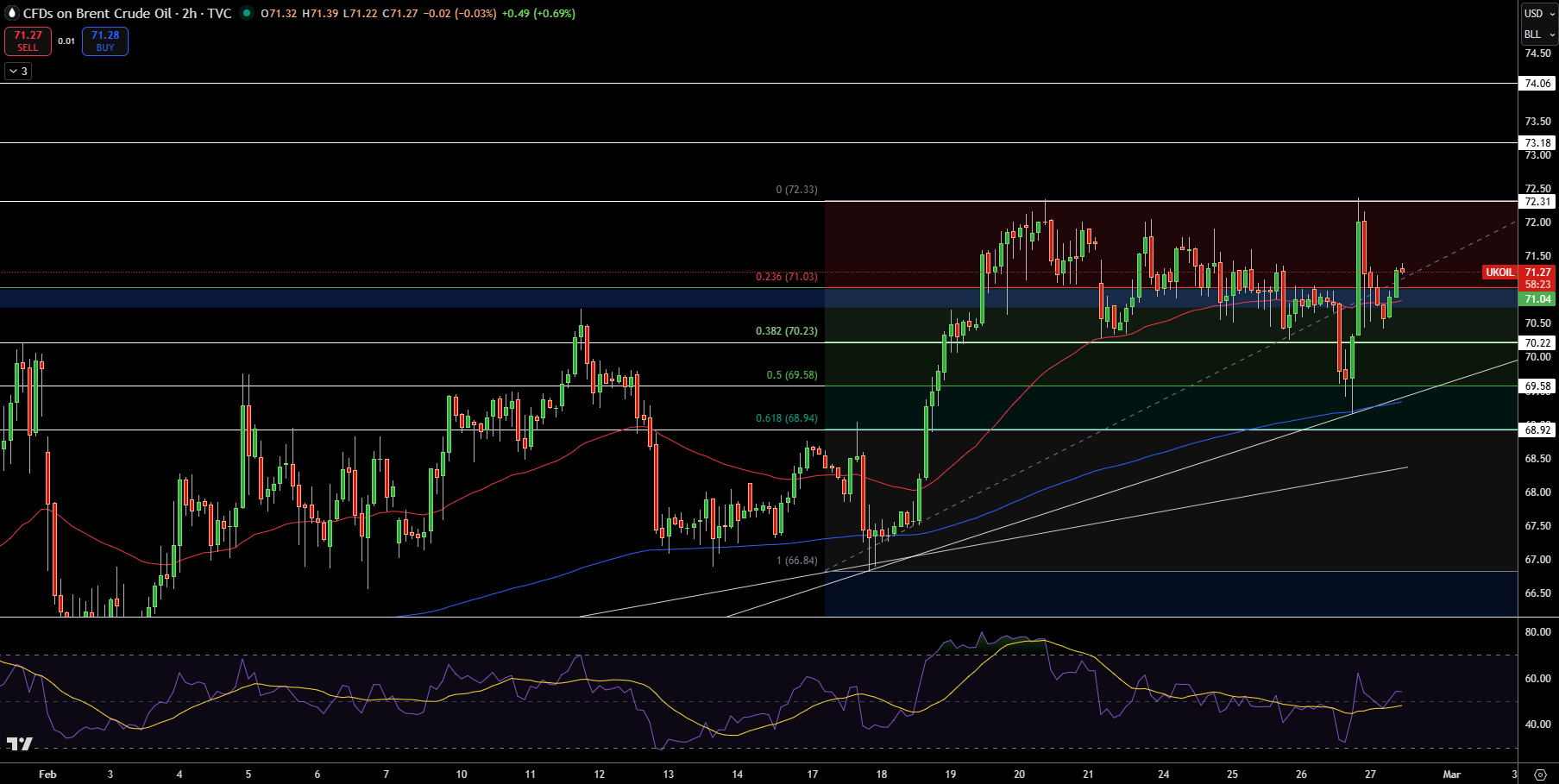Click the 58:23 bar countdown timer

point(1537,285)
